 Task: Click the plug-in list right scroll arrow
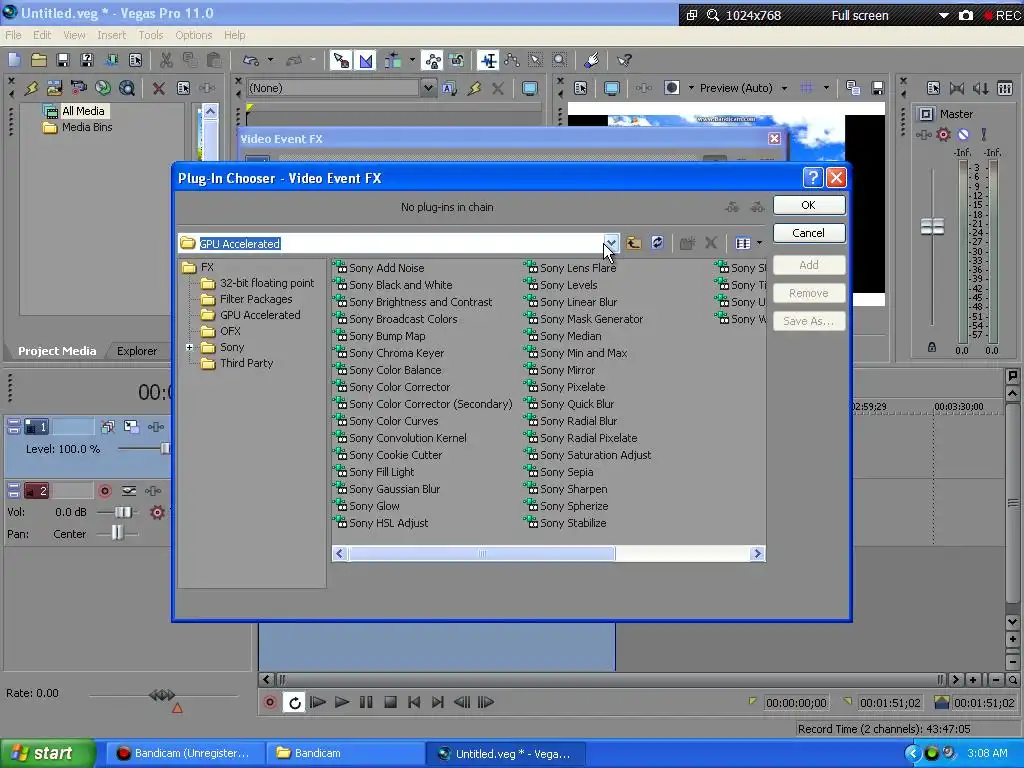click(757, 554)
